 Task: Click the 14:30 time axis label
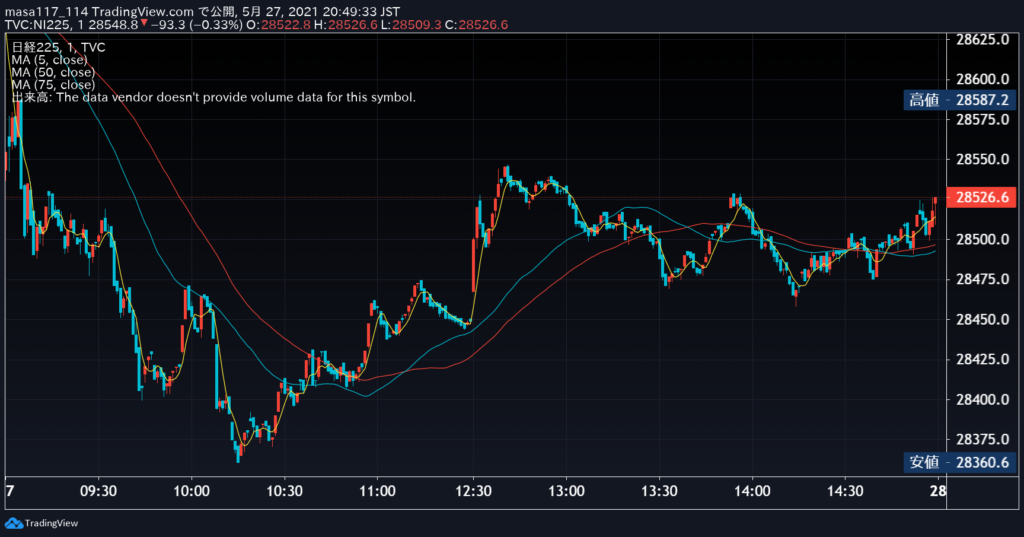(x=845, y=491)
